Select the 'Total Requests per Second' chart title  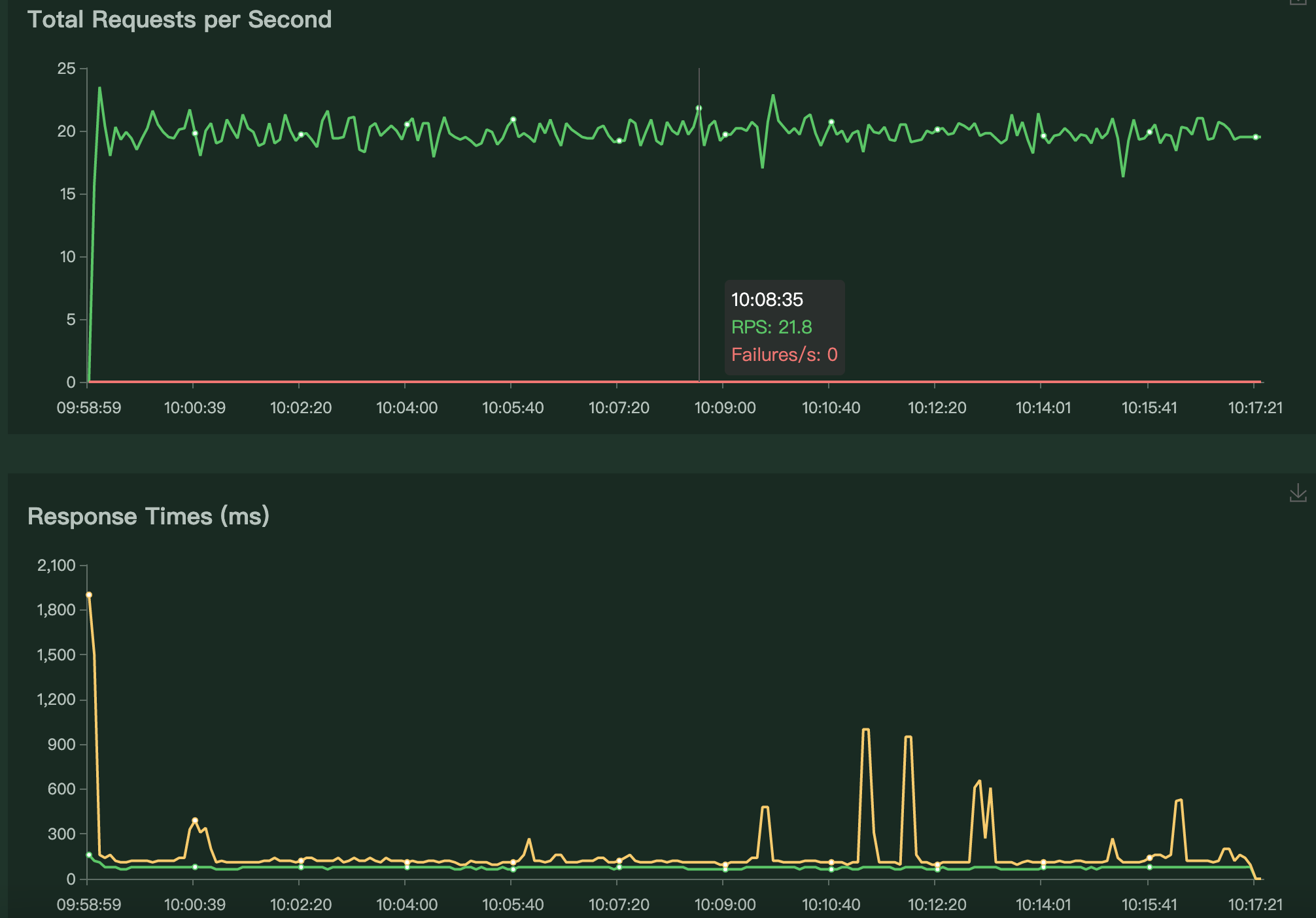click(179, 20)
